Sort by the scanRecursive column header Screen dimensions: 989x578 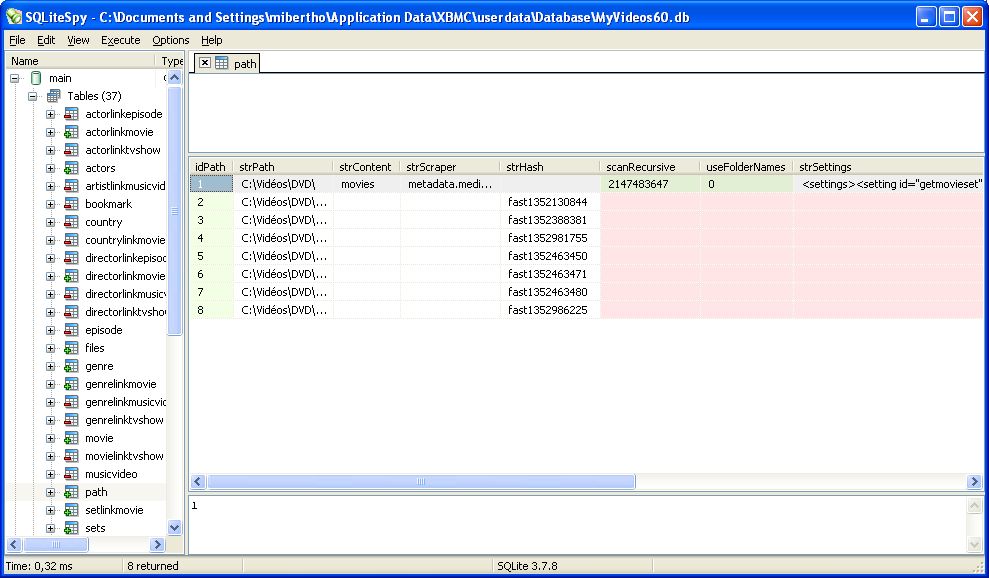650,167
